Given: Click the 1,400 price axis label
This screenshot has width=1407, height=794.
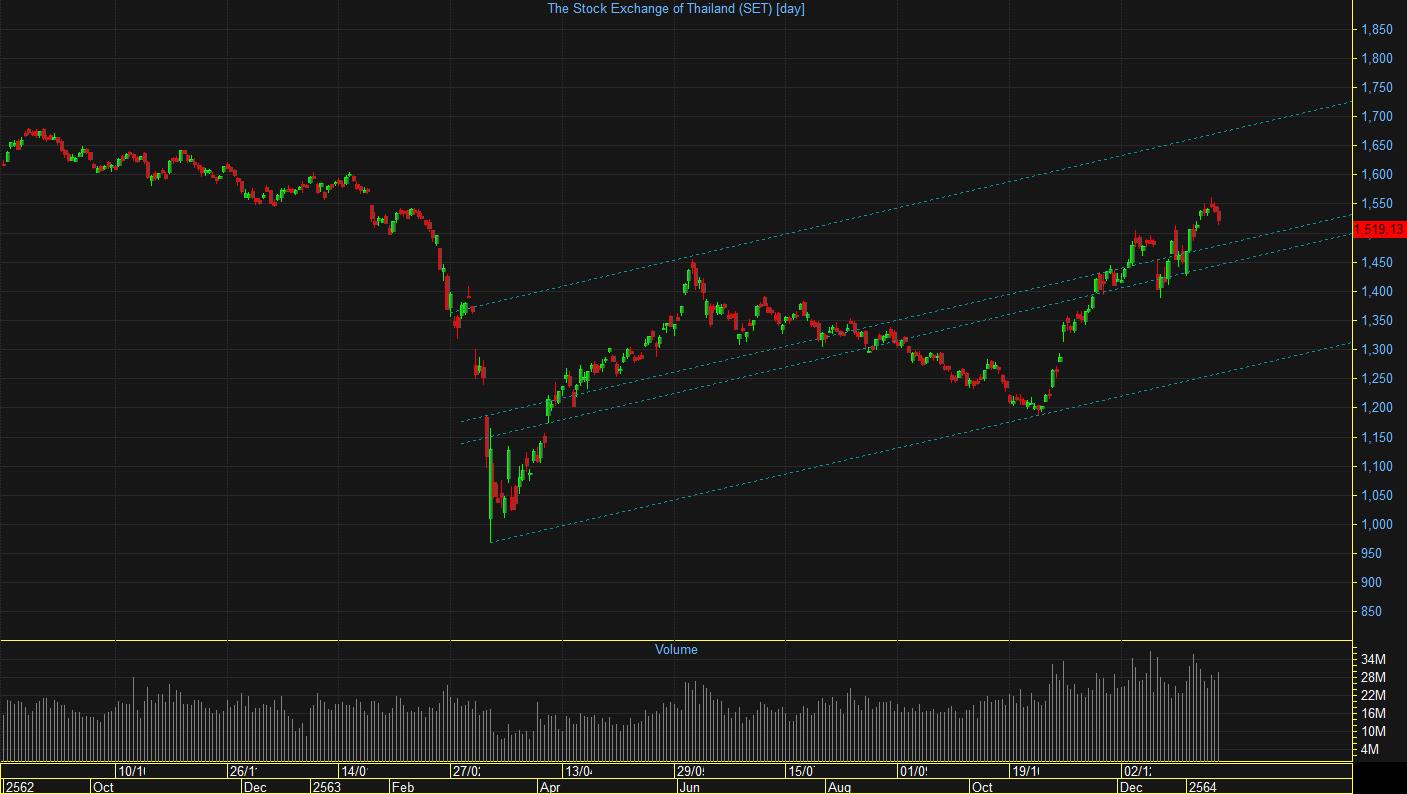Looking at the screenshot, I should [x=1376, y=292].
